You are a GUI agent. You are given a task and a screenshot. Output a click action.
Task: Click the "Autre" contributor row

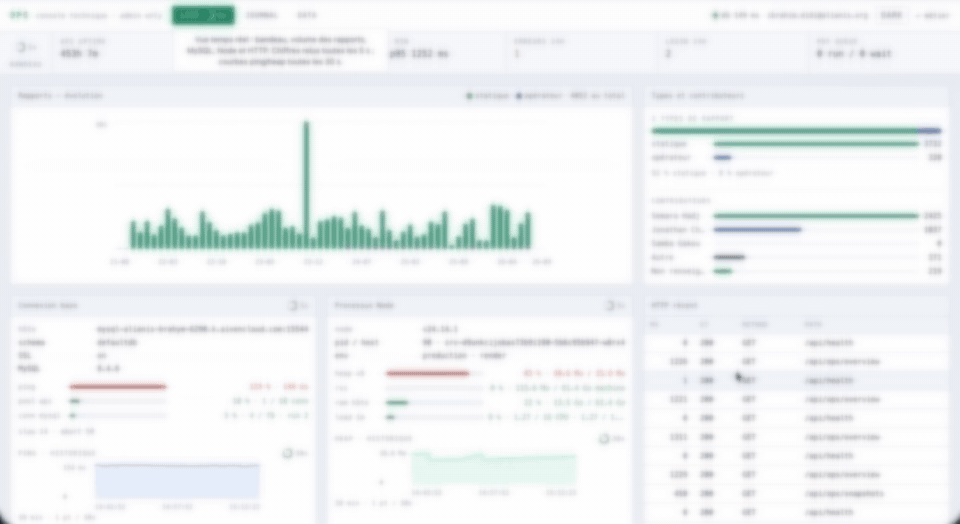796,257
